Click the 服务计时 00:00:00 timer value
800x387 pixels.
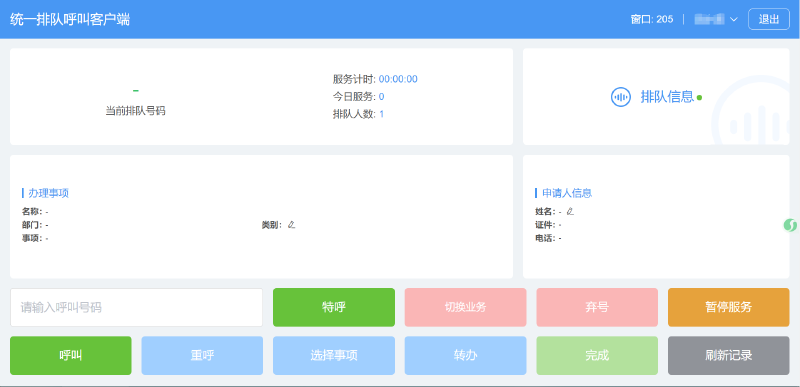[x=398, y=79]
